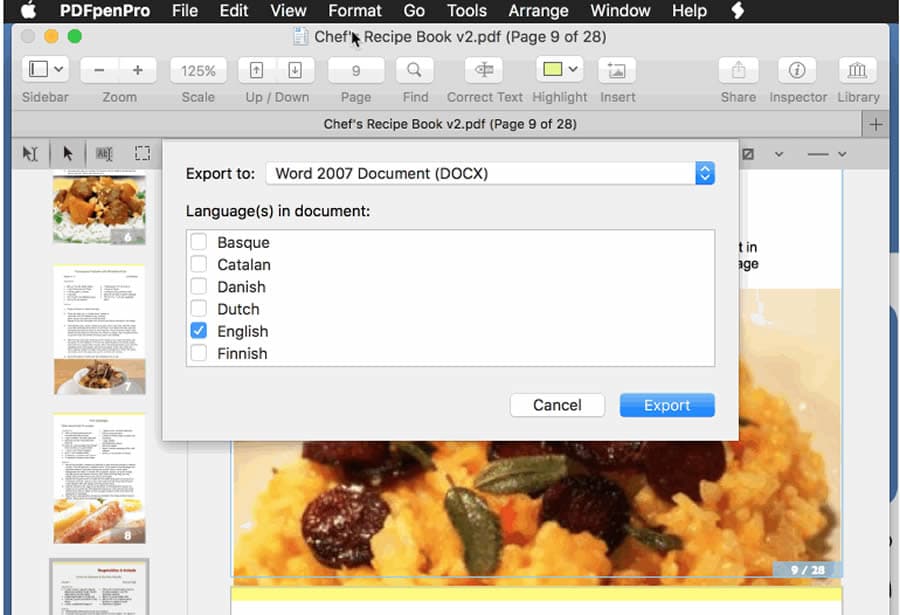
Task: Check the Basque language checkbox
Action: coord(199,242)
